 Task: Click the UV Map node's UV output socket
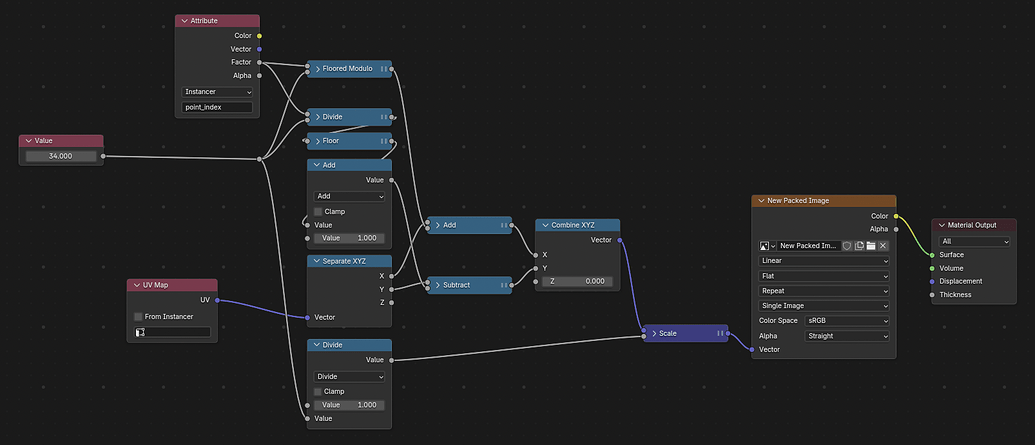pyautogui.click(x=217, y=300)
